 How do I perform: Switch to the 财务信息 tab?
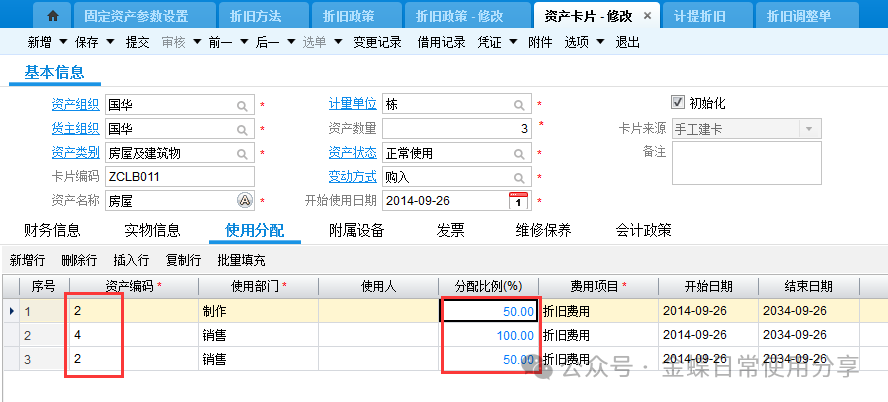(x=52, y=231)
